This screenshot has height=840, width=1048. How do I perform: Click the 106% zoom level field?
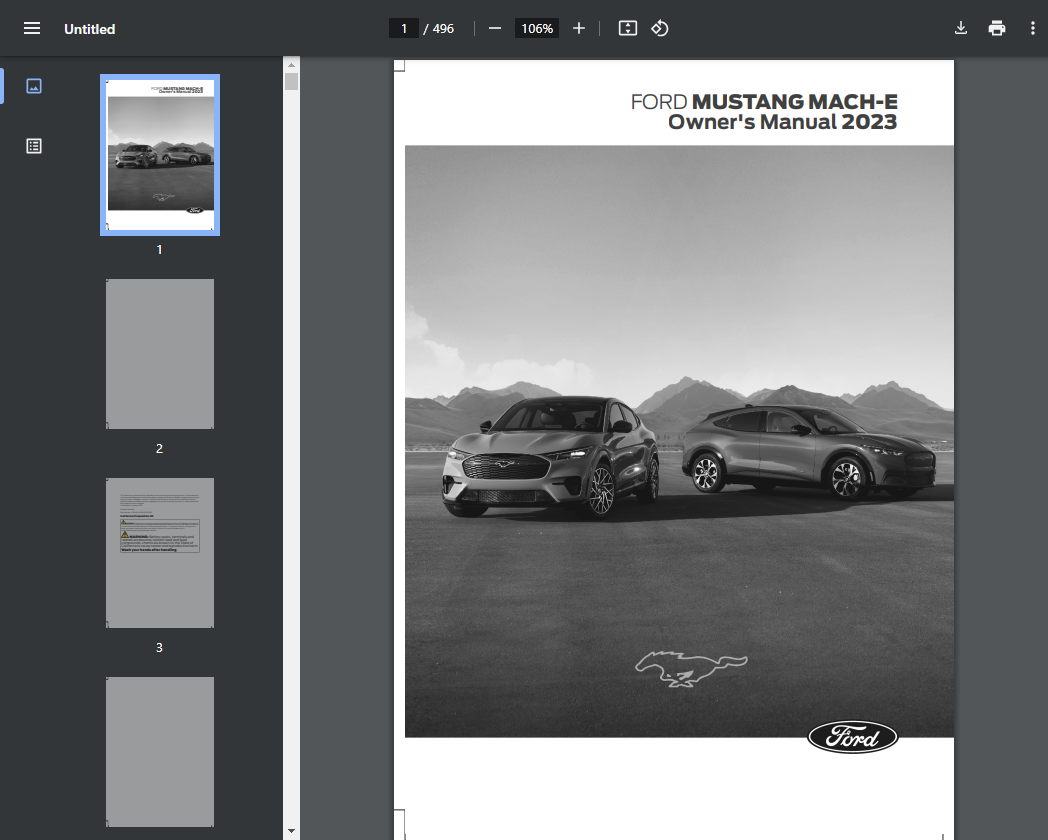(x=537, y=29)
